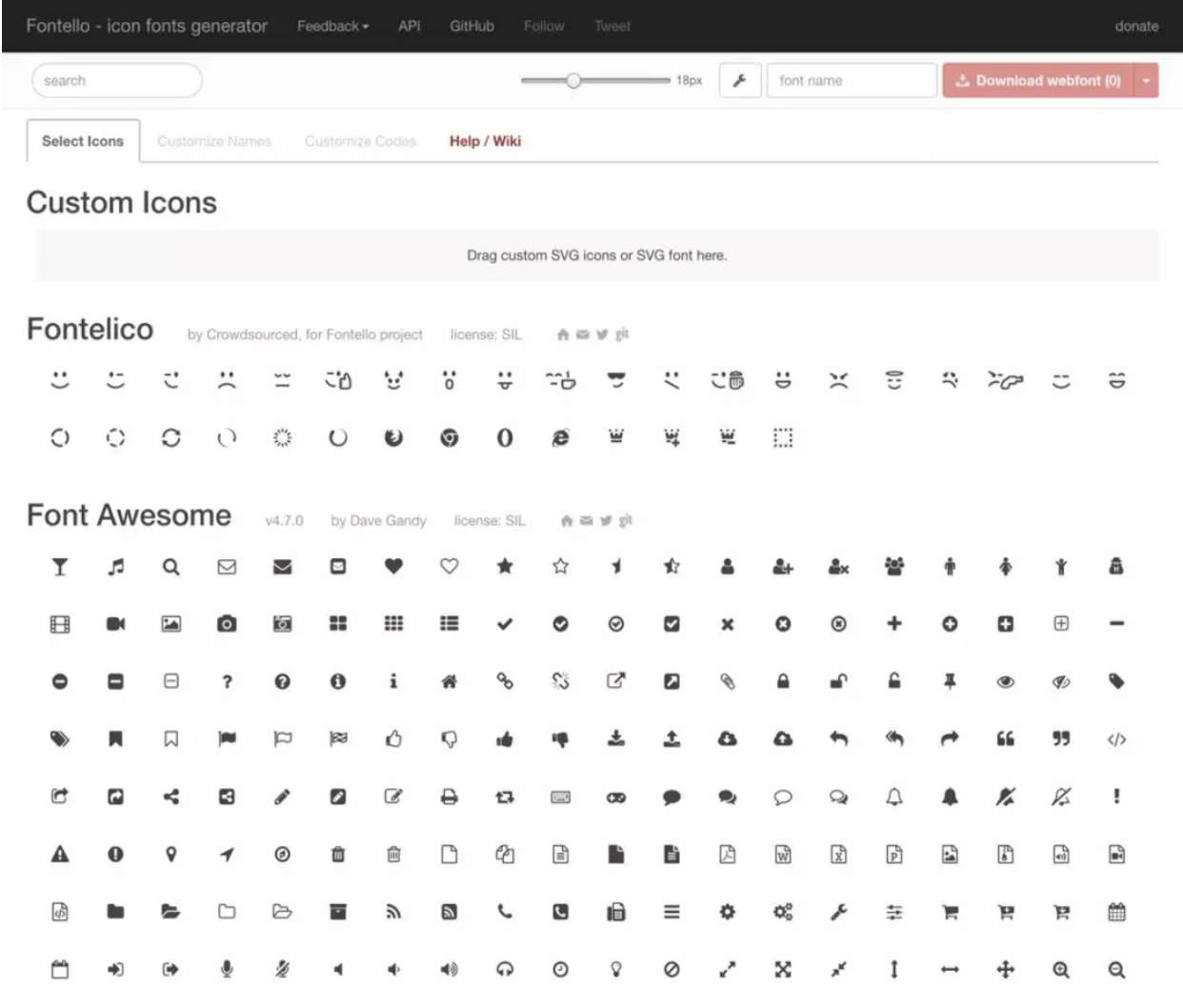Open the Font Awesome git link
The height and width of the screenshot is (1008, 1183).
[626, 520]
